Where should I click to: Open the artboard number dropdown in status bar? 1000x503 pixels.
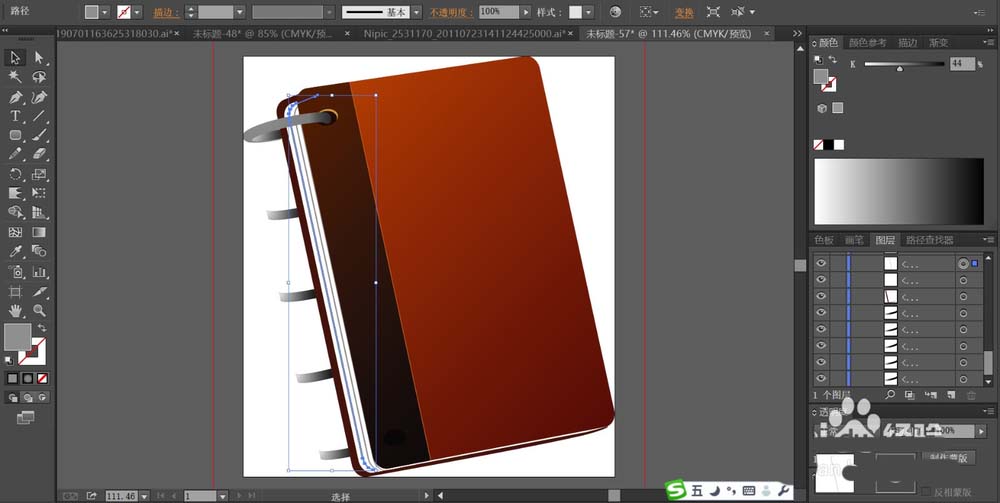[x=223, y=496]
